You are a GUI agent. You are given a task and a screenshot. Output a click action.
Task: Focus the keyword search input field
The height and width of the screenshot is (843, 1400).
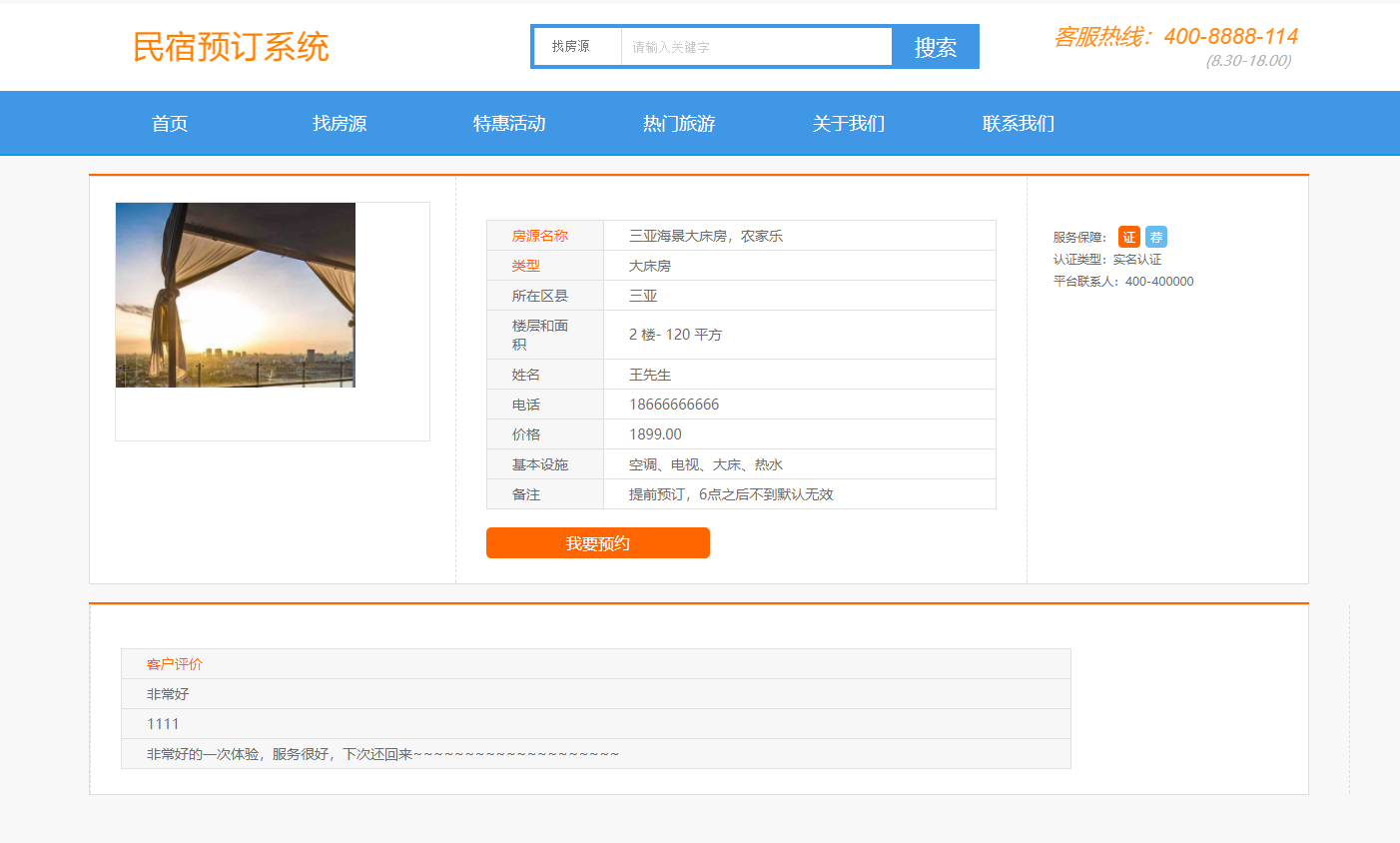tap(755, 47)
